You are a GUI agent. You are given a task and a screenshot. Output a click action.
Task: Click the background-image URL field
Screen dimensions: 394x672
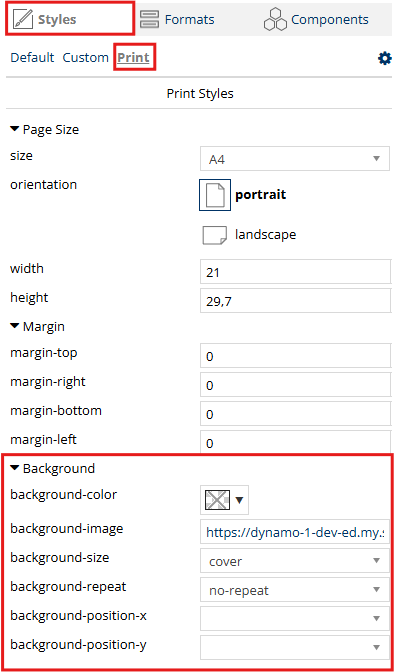click(295, 532)
